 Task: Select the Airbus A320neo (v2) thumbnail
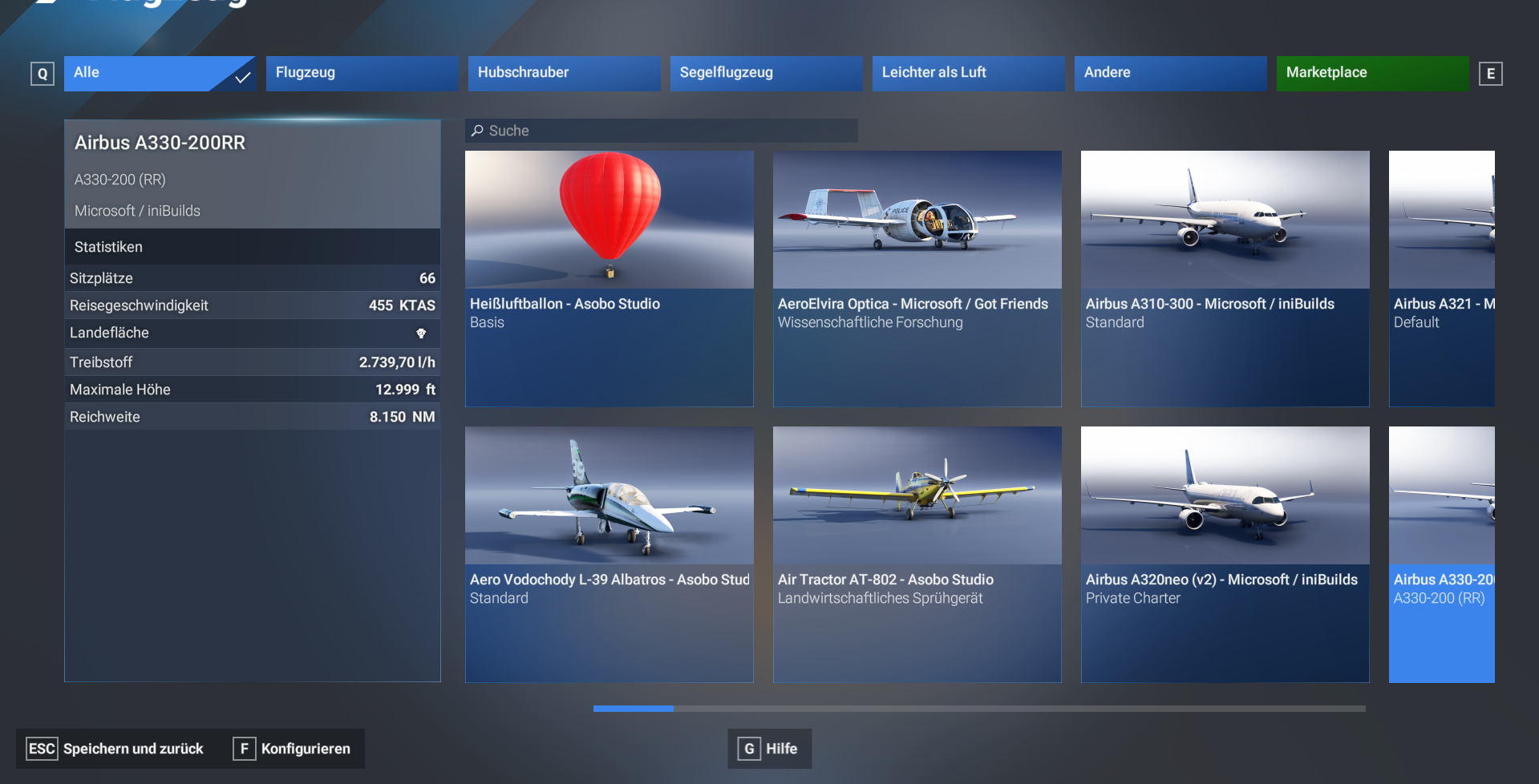(1225, 495)
